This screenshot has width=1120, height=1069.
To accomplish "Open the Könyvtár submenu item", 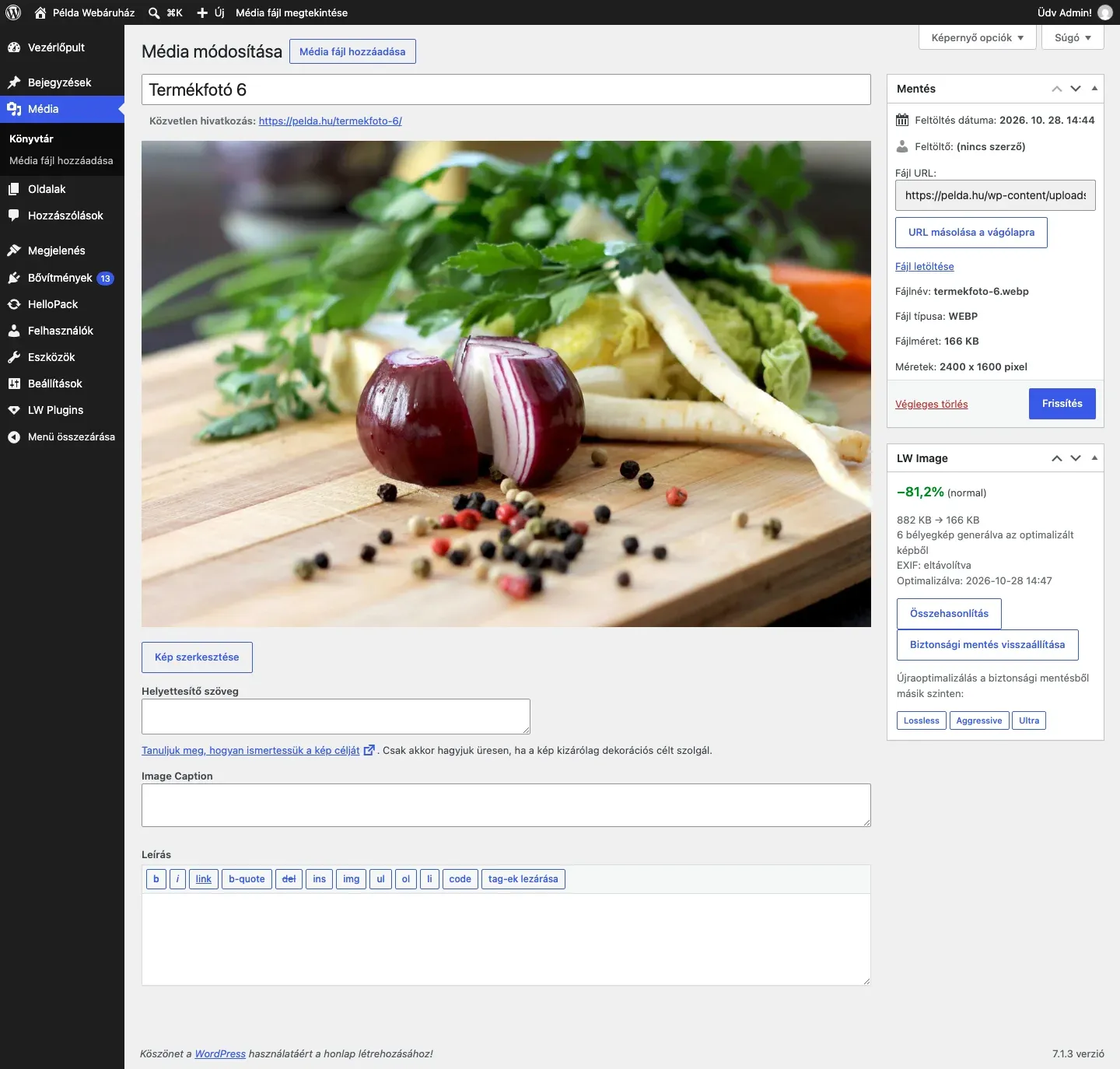I will (x=31, y=138).
